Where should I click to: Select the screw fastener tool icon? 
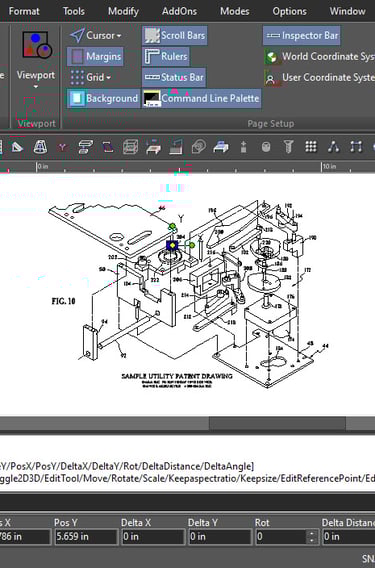pos(288,147)
